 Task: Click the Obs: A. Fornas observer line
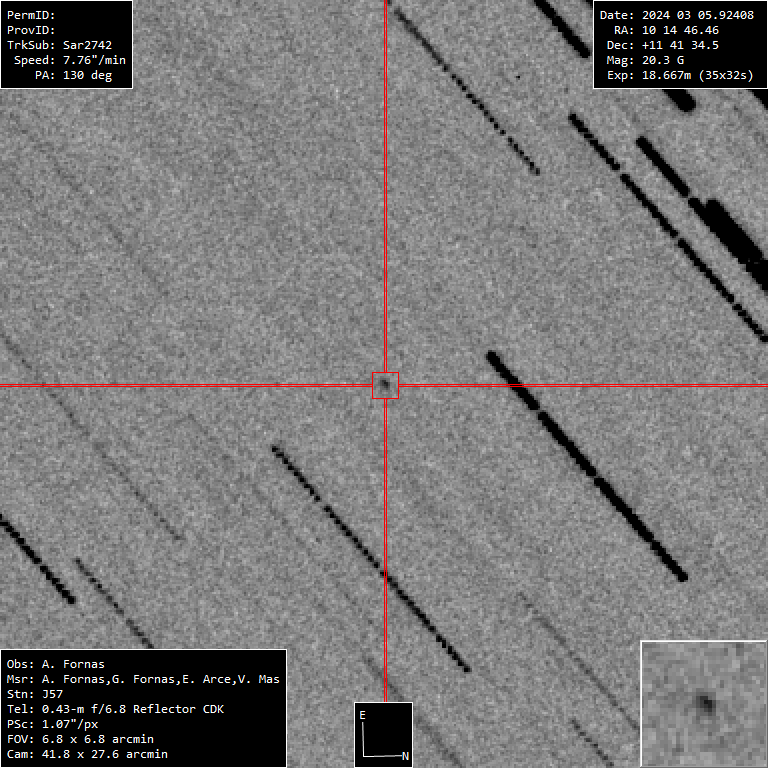point(55,664)
